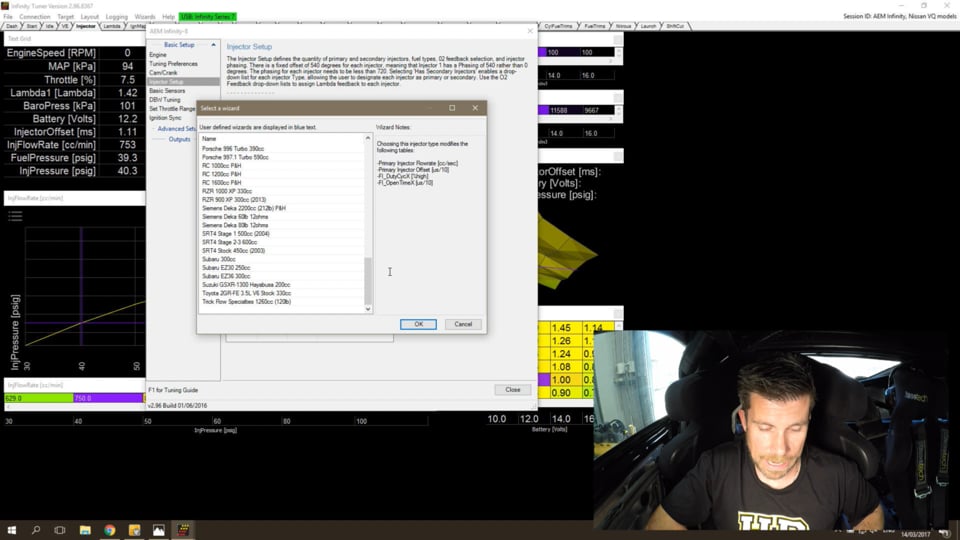
Task: Click the wizard list scroll up arrow
Action: pyautogui.click(x=368, y=138)
